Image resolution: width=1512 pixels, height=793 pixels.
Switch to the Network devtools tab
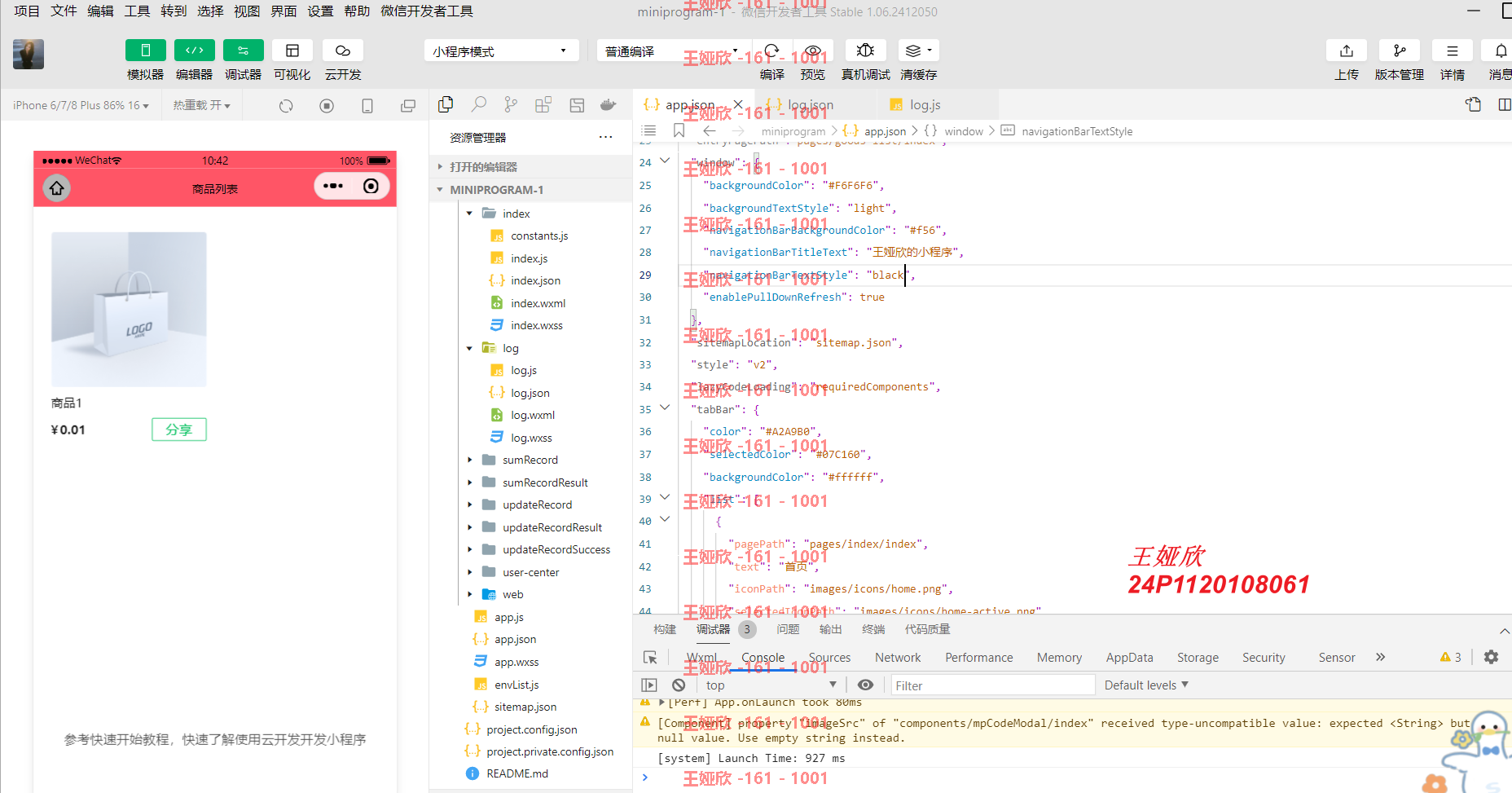[898, 658]
